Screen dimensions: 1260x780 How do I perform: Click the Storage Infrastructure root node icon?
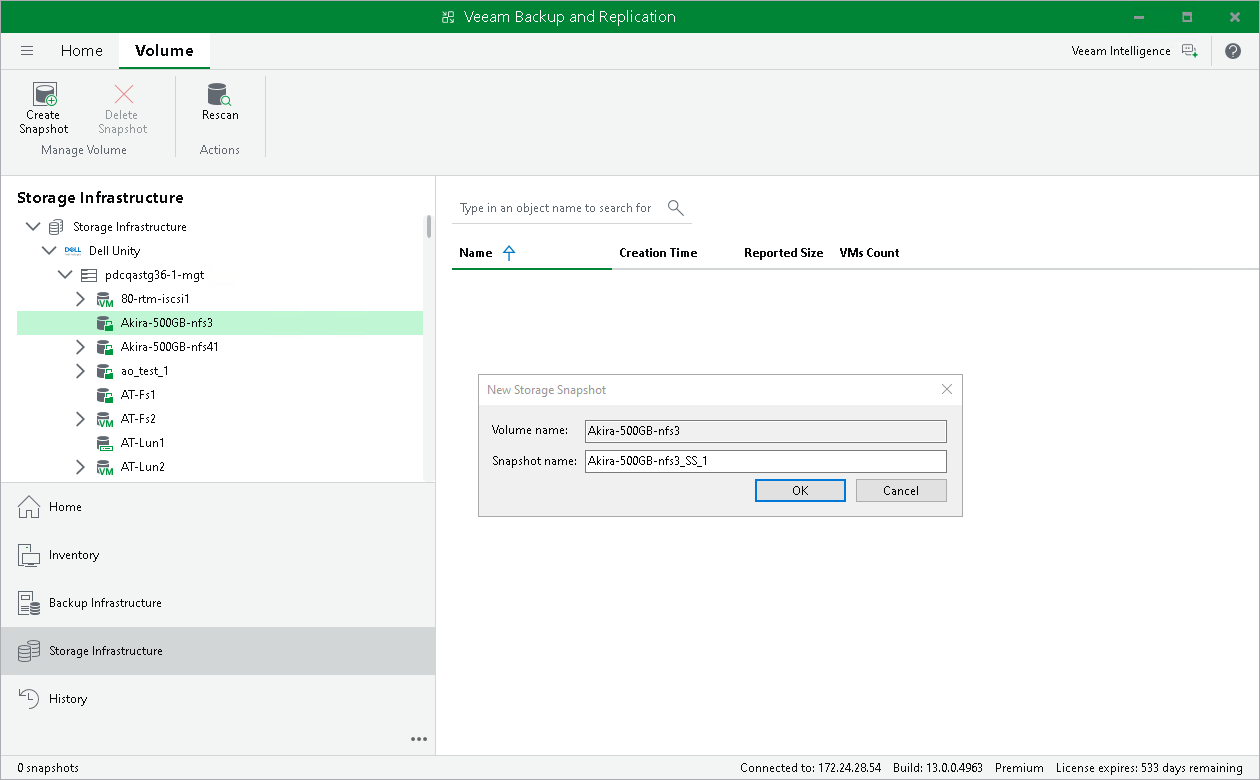56,227
